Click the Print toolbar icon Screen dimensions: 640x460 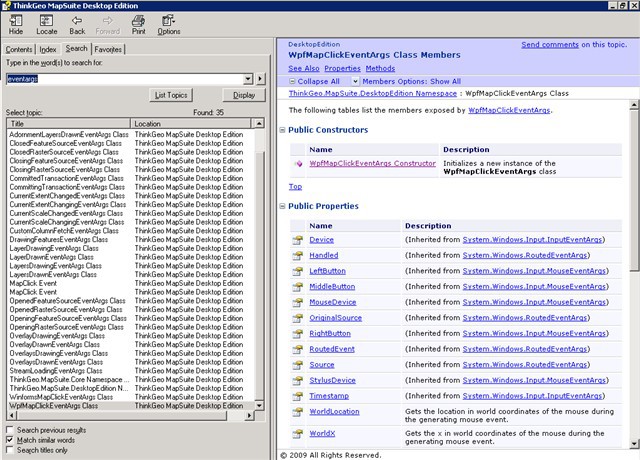click(138, 20)
